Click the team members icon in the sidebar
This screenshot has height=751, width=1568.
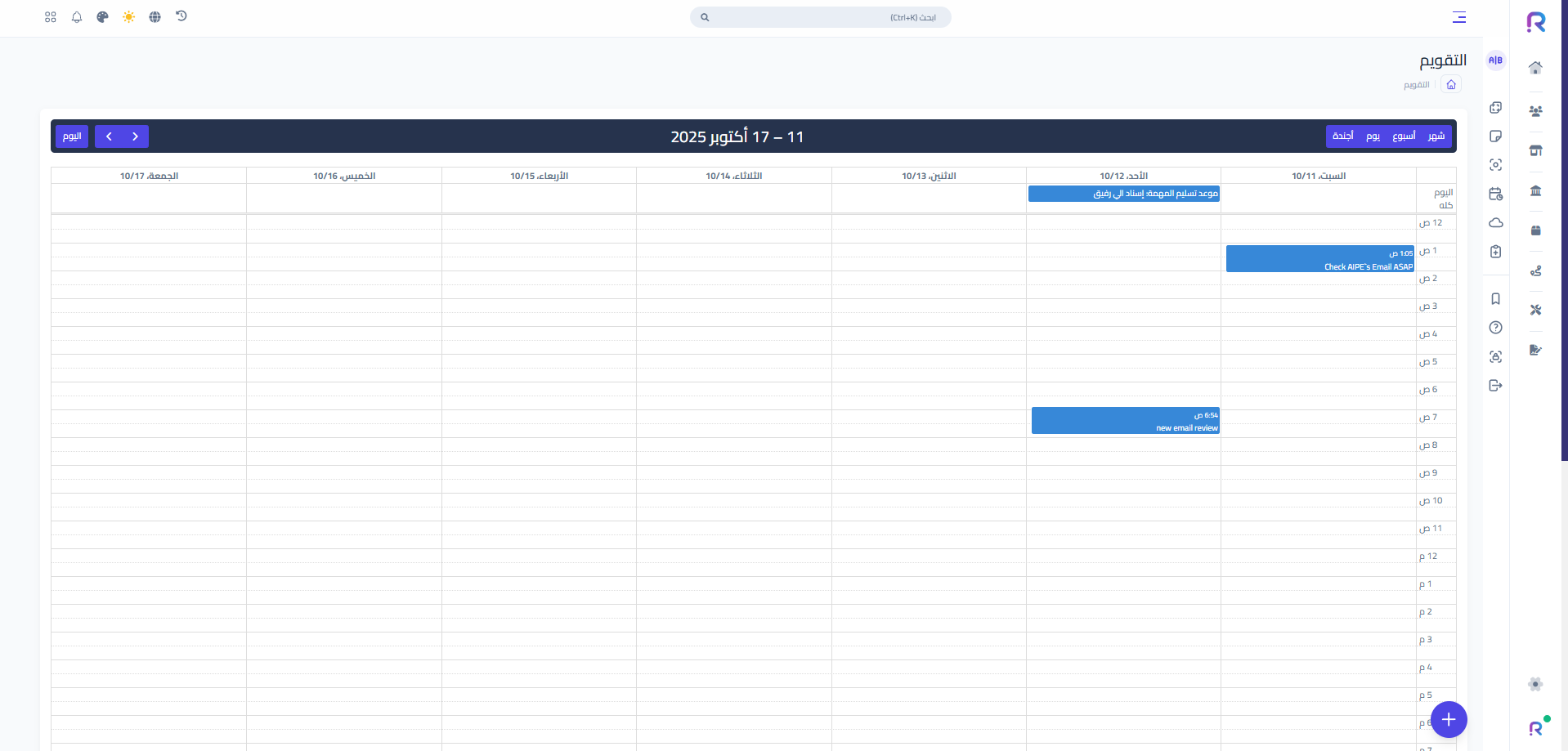click(x=1535, y=110)
